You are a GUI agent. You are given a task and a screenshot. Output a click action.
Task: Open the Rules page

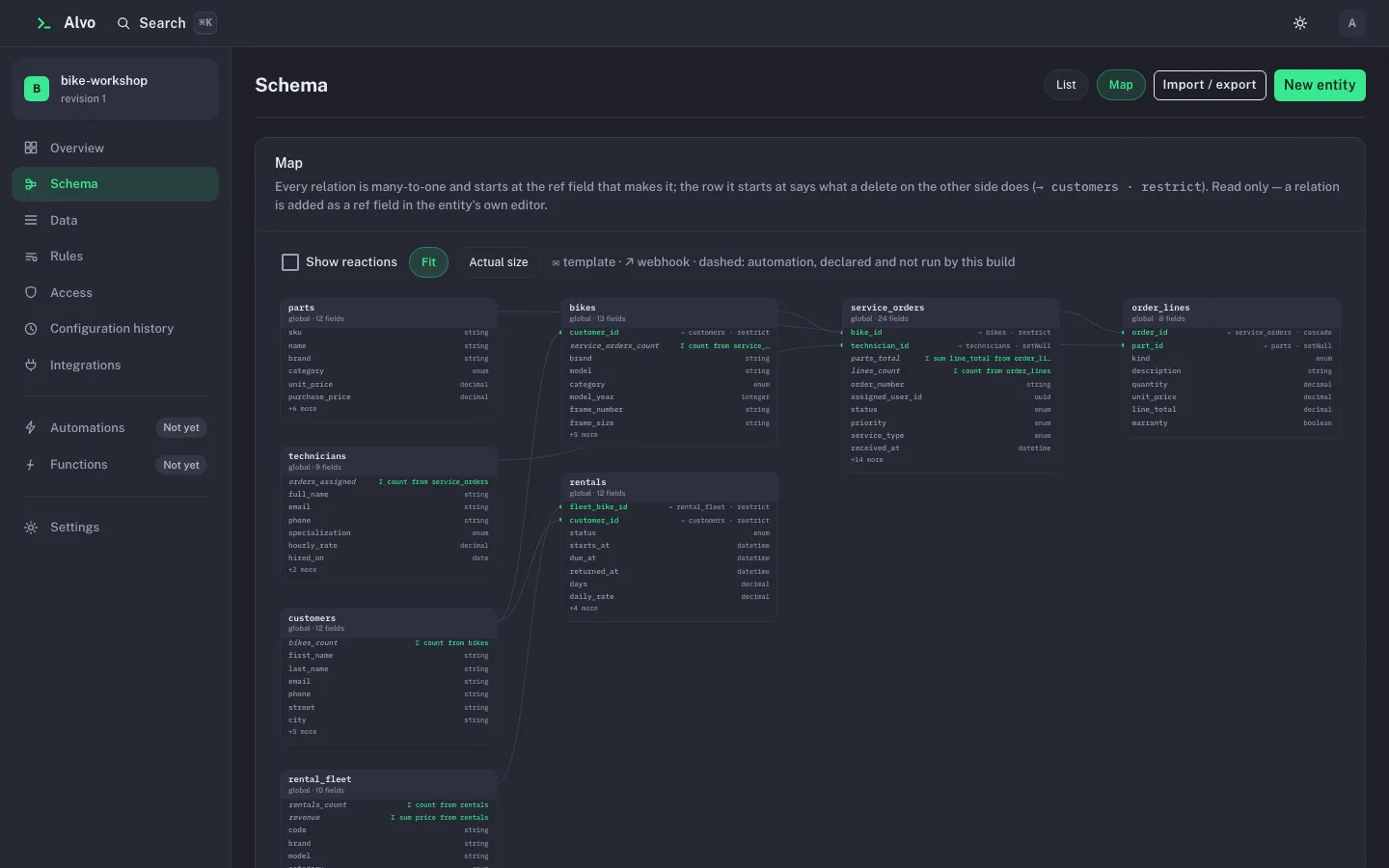pos(115,257)
